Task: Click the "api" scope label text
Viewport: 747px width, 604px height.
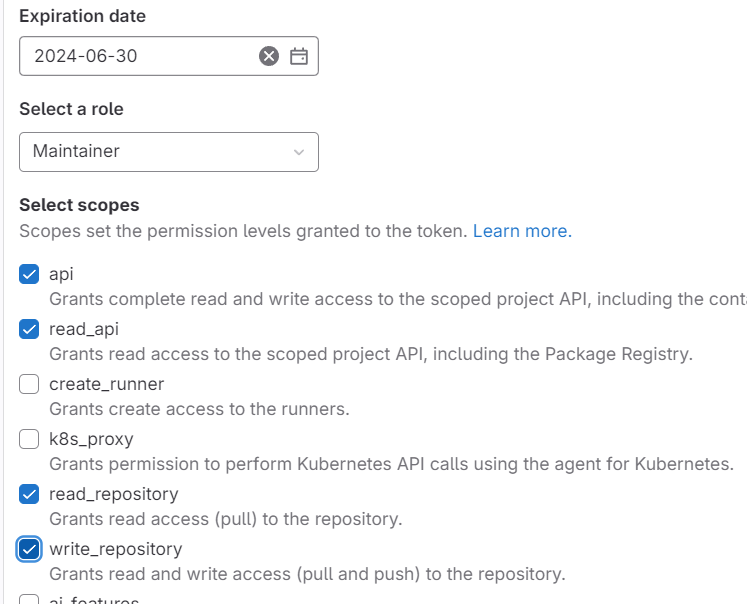Action: [61, 274]
